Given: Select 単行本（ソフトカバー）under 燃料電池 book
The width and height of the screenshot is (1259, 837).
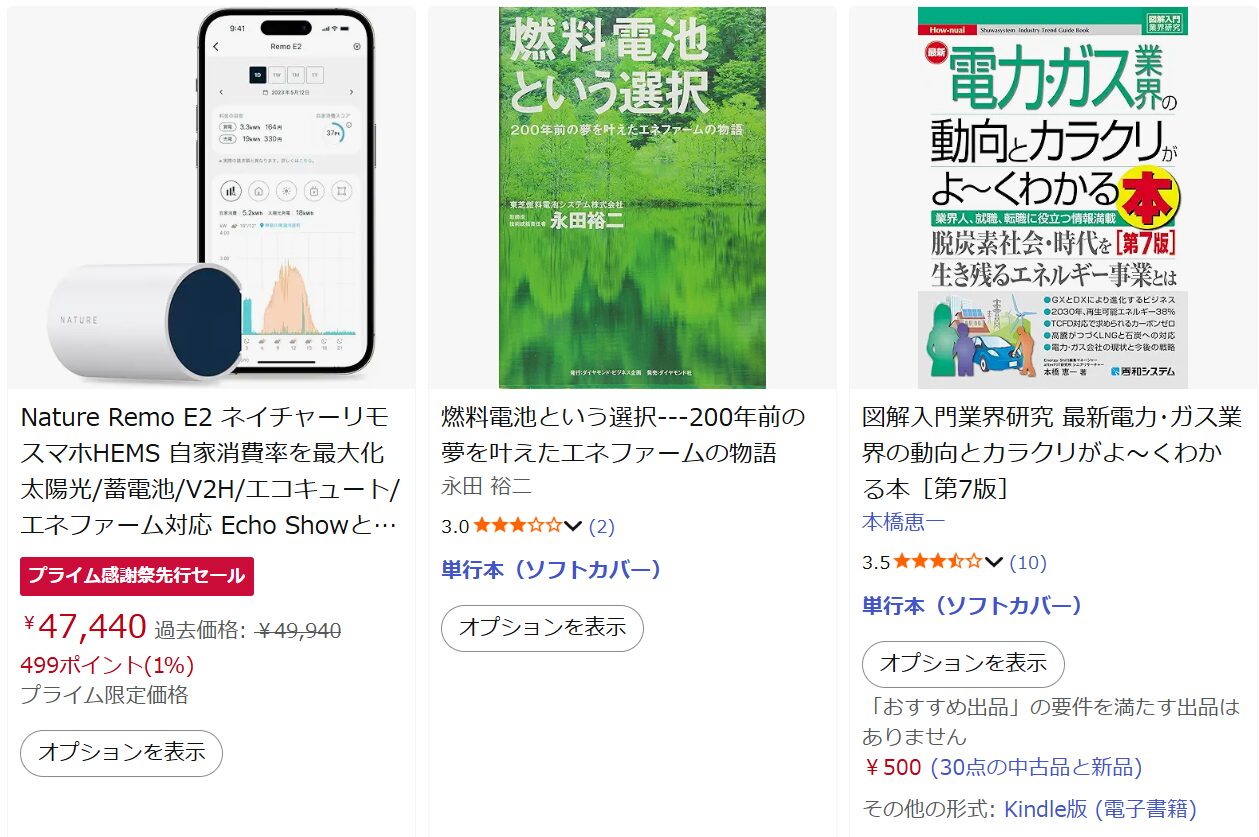Looking at the screenshot, I should point(552,570).
